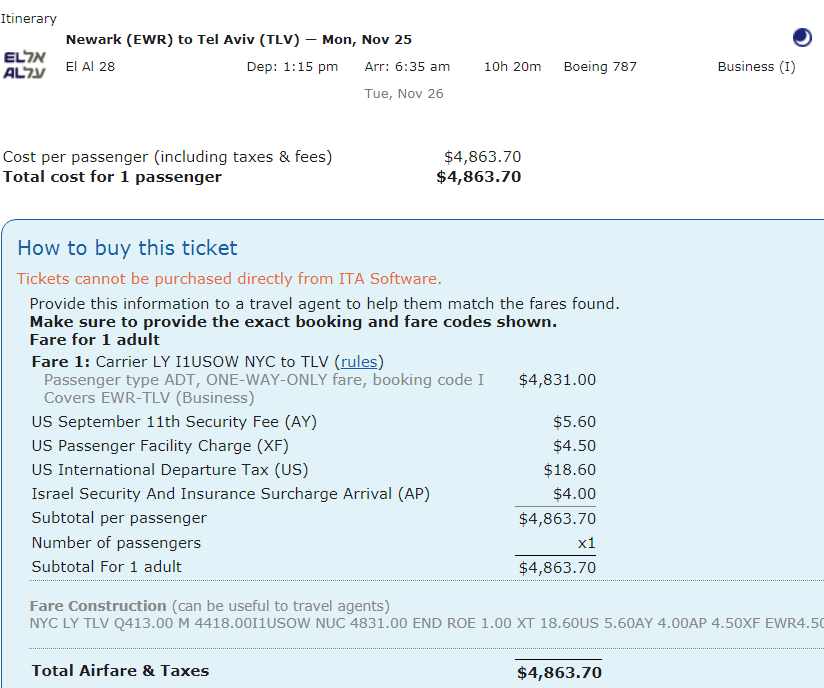Click the US International Departure Tax amount $18.60

click(x=570, y=470)
